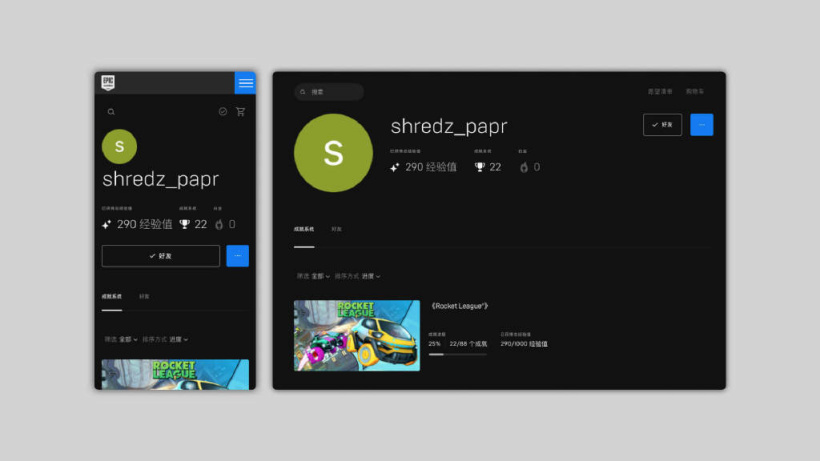Click the XP sparkle icon in desktop view
Screen dimensions: 820x461
pos(395,167)
